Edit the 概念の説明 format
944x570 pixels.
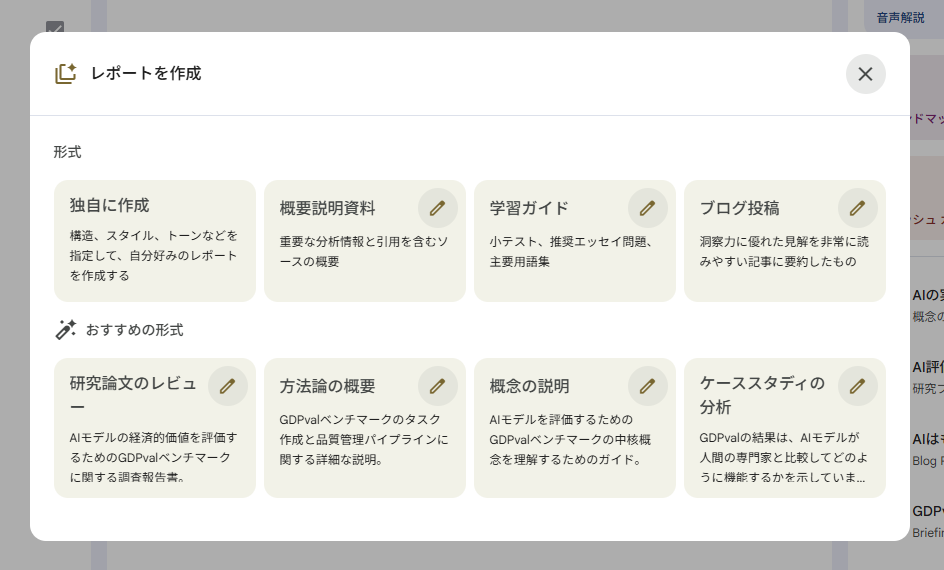tap(647, 386)
